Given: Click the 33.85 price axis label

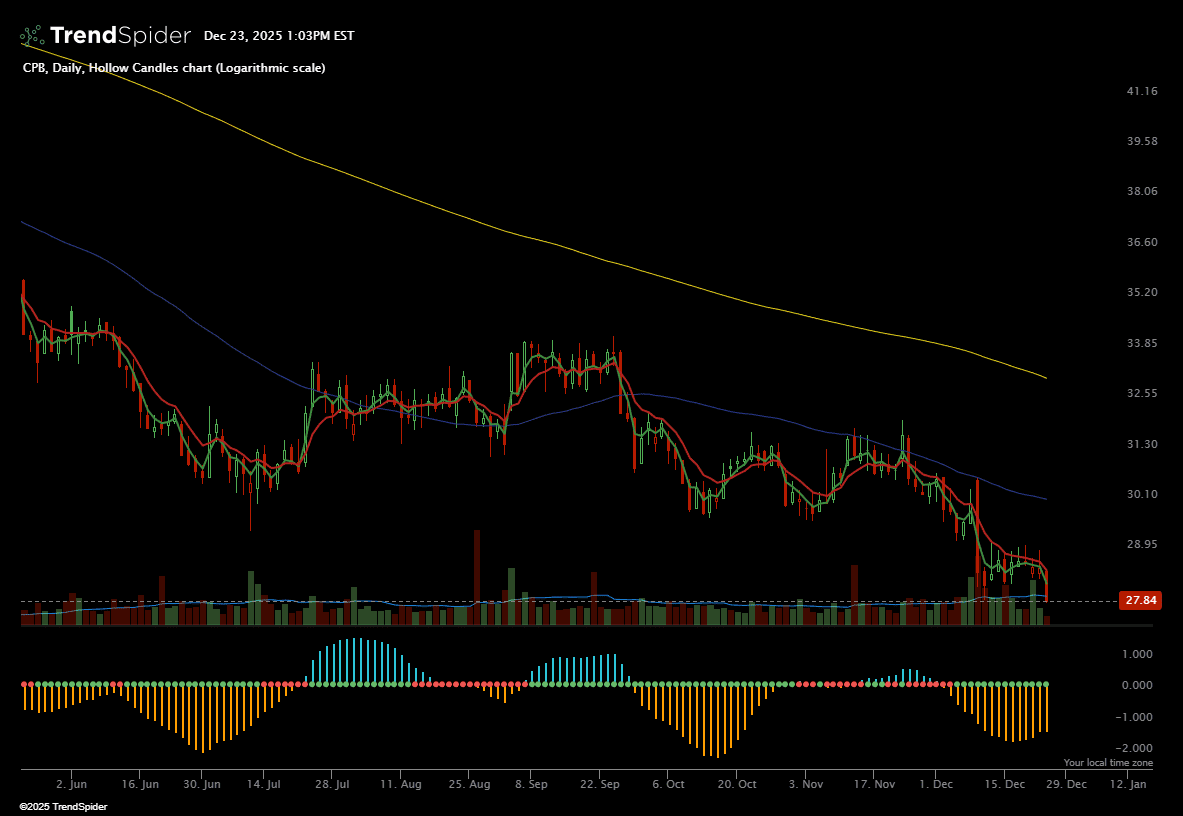Looking at the screenshot, I should tap(1142, 343).
